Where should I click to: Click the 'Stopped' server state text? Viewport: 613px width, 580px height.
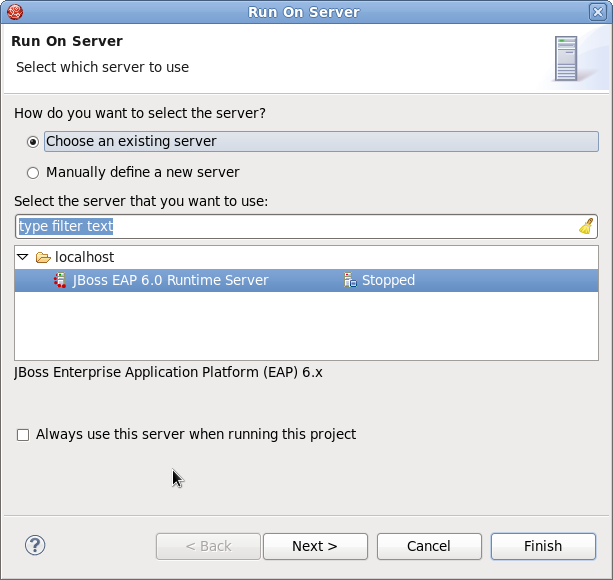[388, 281]
